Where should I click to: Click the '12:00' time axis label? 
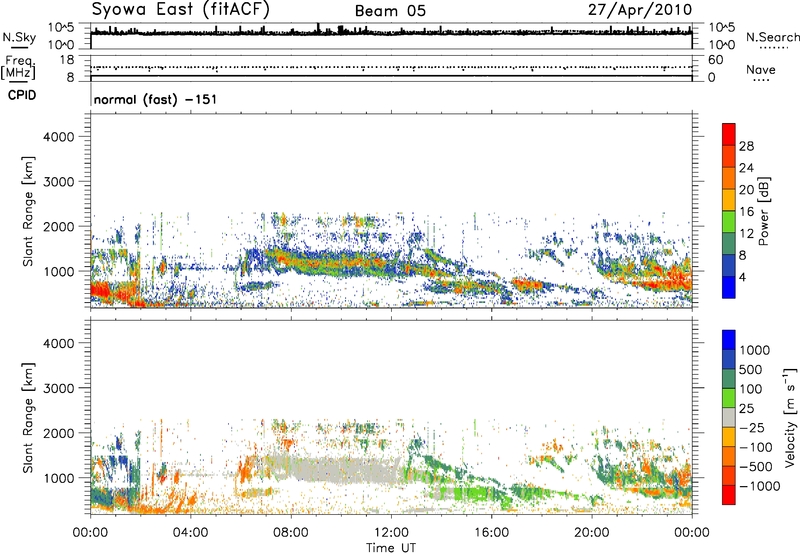click(x=391, y=533)
